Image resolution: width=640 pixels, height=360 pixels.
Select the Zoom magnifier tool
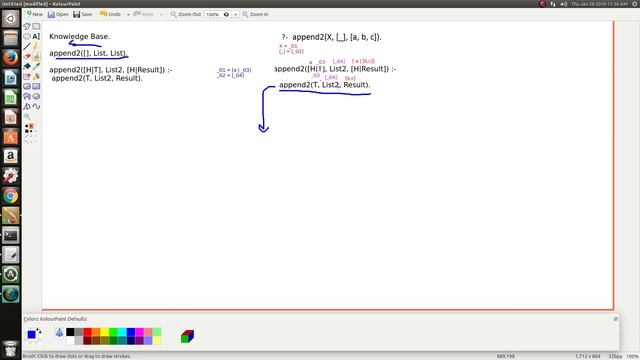27,117
